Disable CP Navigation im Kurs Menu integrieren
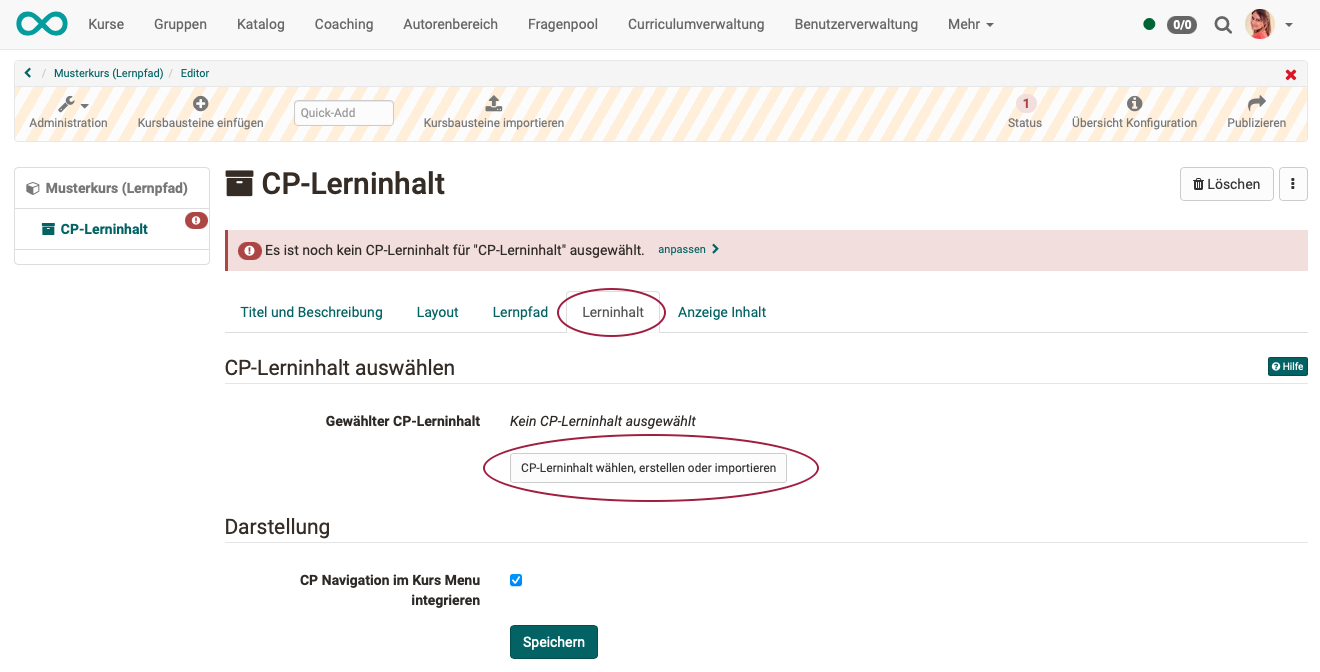 pos(516,580)
